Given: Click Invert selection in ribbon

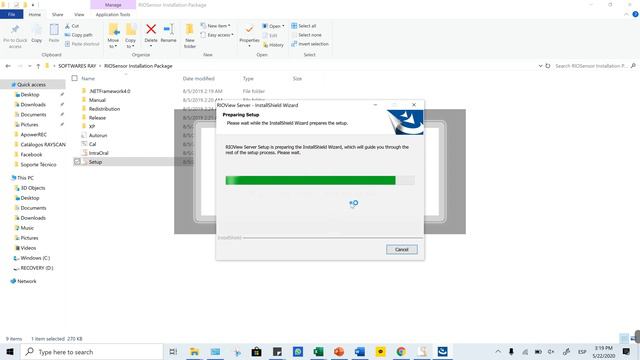Looking at the screenshot, I should [310, 44].
